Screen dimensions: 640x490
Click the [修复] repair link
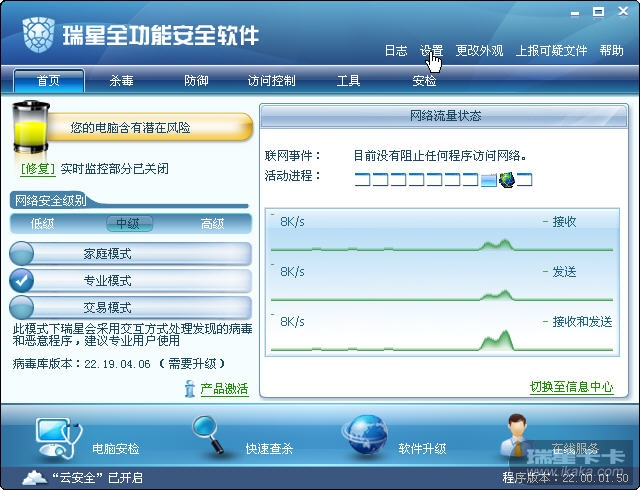pos(38,169)
